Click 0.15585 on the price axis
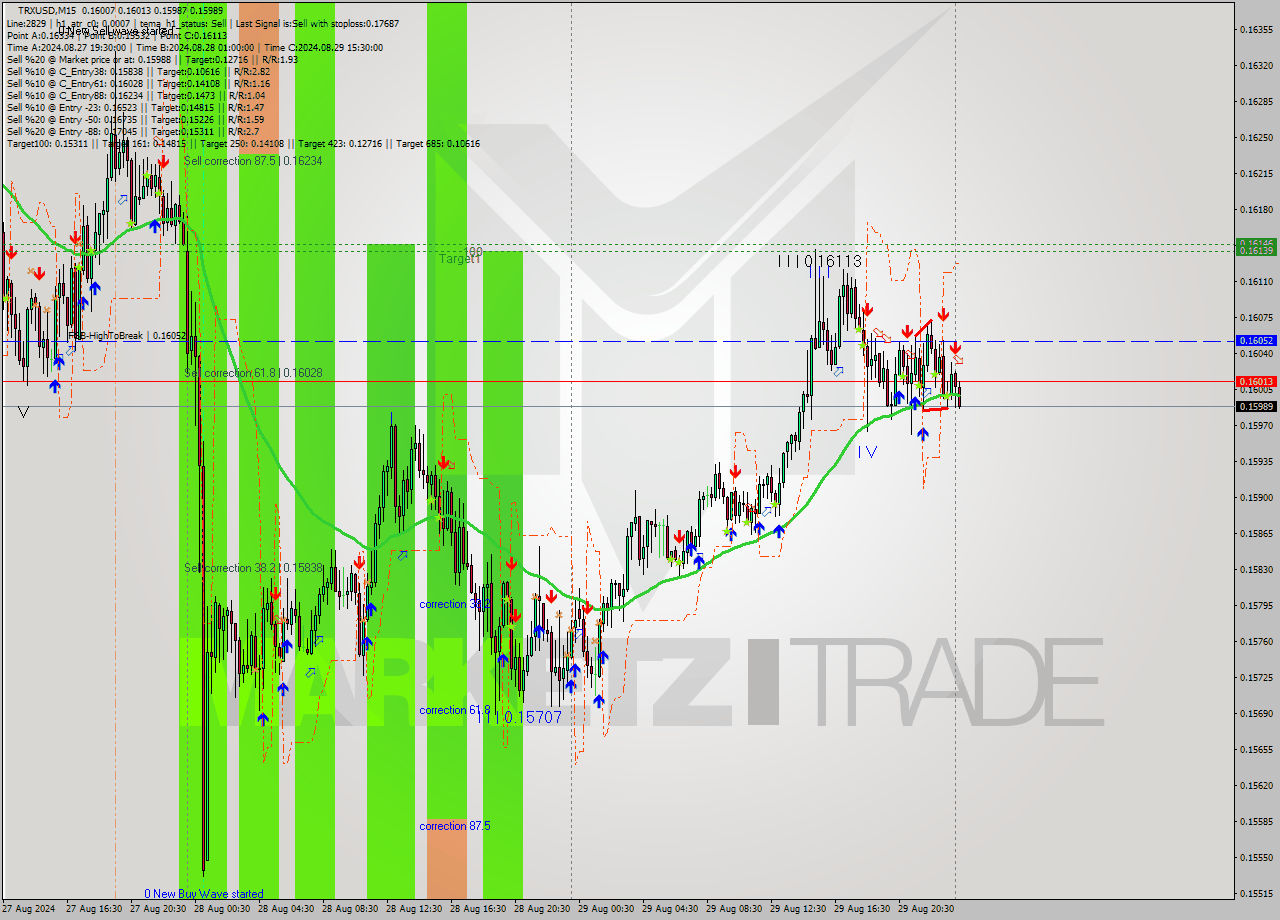The width and height of the screenshot is (1280, 920). click(1256, 821)
